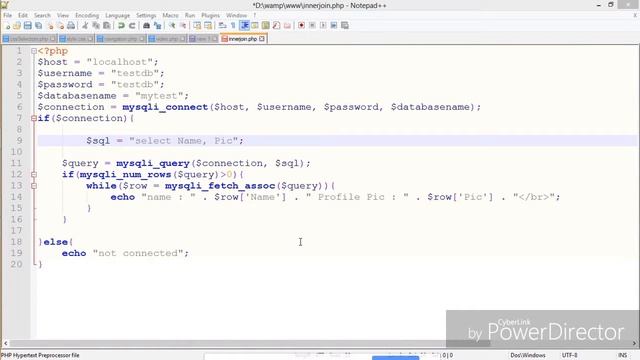This screenshot has width=640, height=360.
Task: Open the Language menu
Action: click(x=117, y=15)
